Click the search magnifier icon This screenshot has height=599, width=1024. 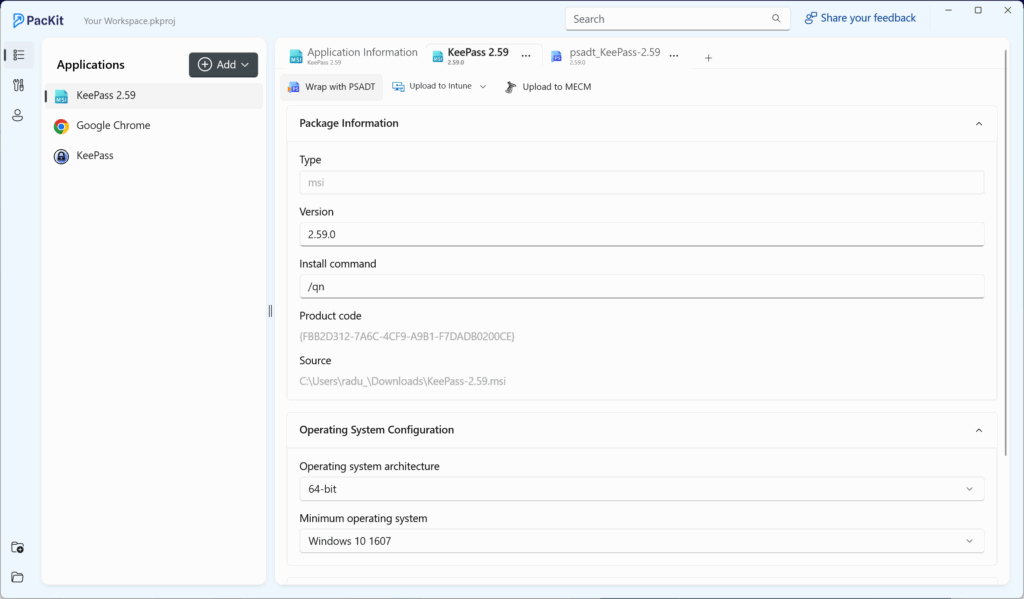pos(776,19)
